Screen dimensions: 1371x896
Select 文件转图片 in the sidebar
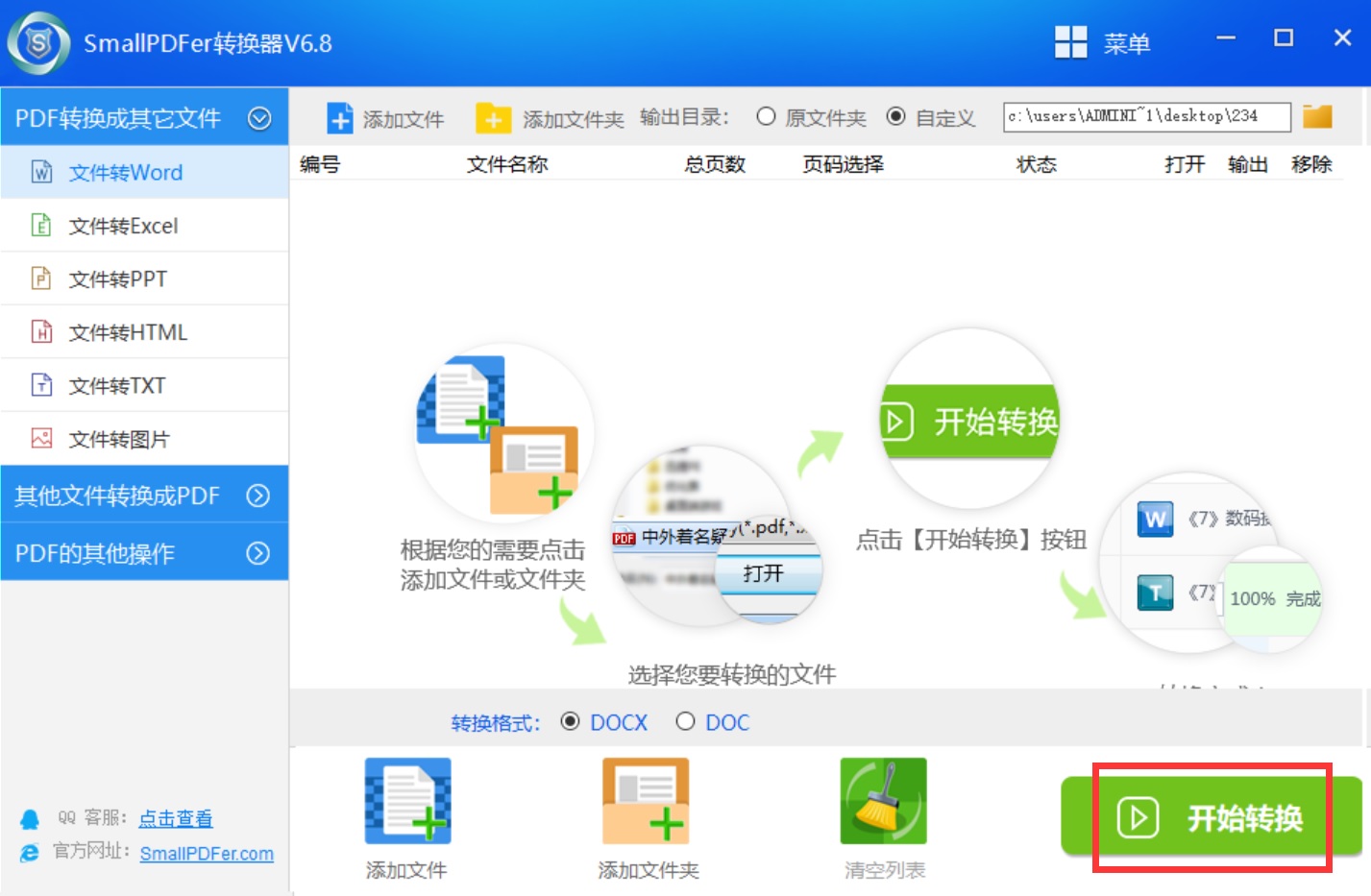[144, 439]
